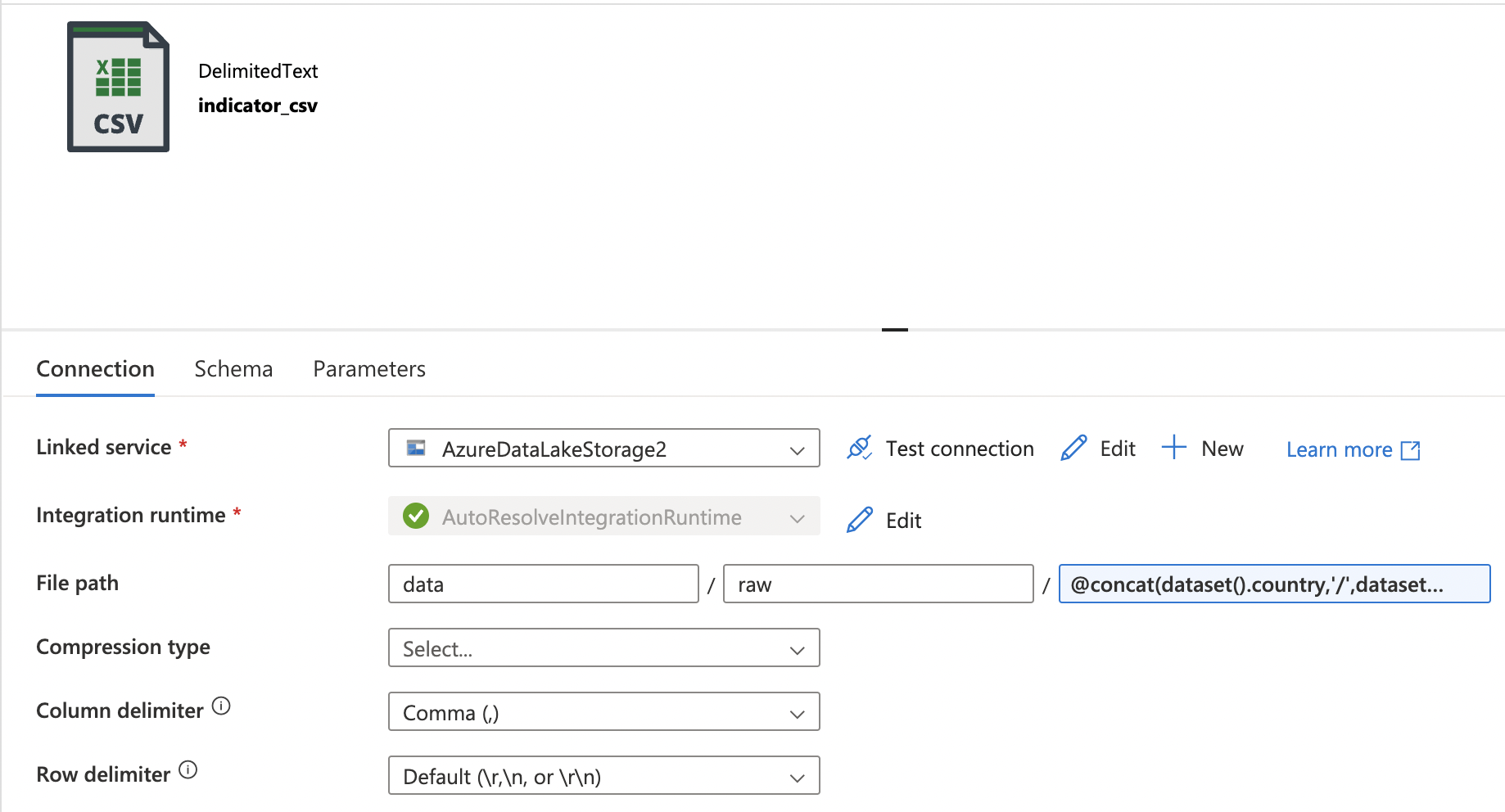The image size is (1505, 812).
Task: Click Edit next to Integration runtime
Action: coord(884,521)
